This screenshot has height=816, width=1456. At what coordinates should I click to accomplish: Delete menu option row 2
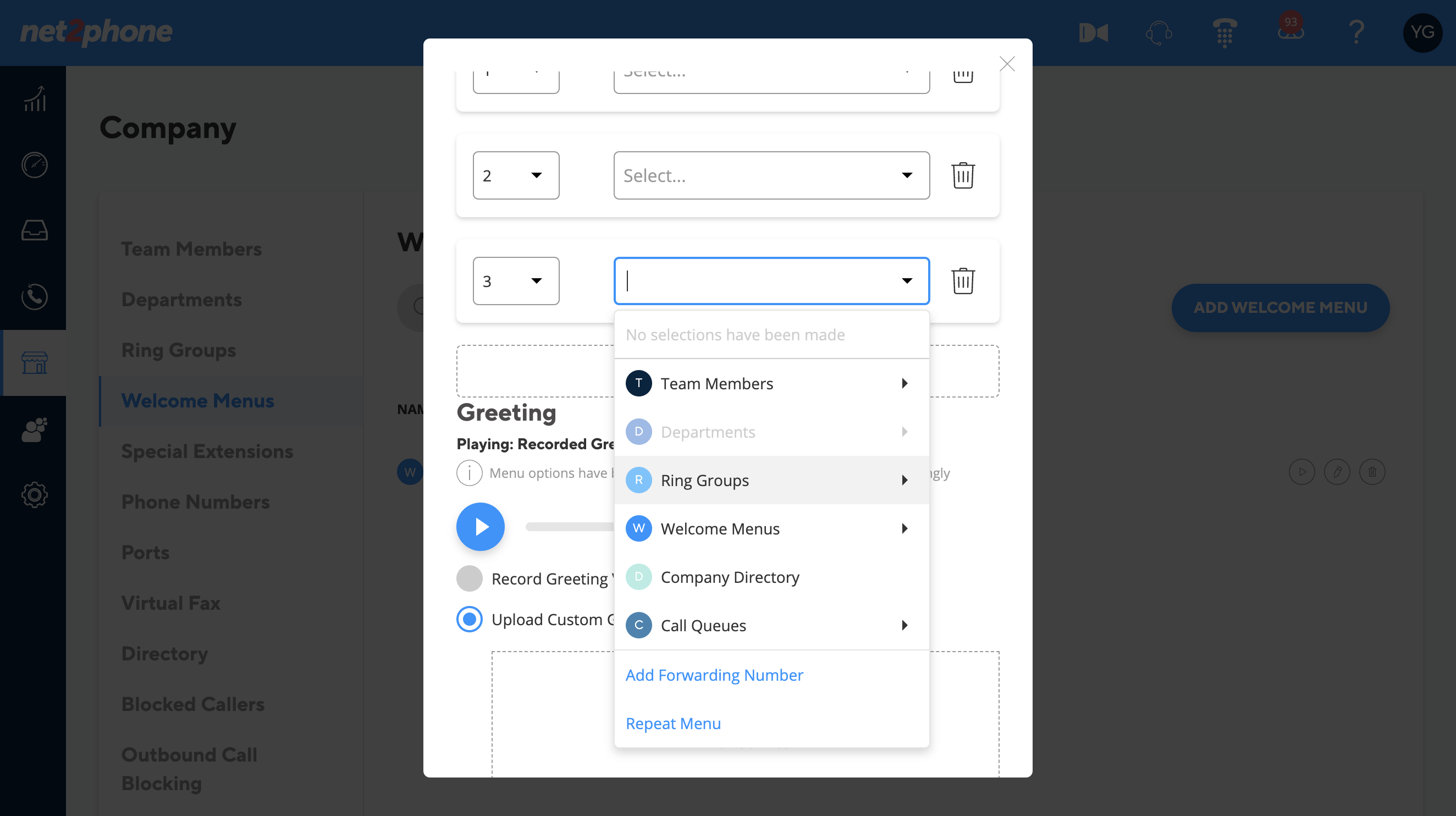point(963,175)
